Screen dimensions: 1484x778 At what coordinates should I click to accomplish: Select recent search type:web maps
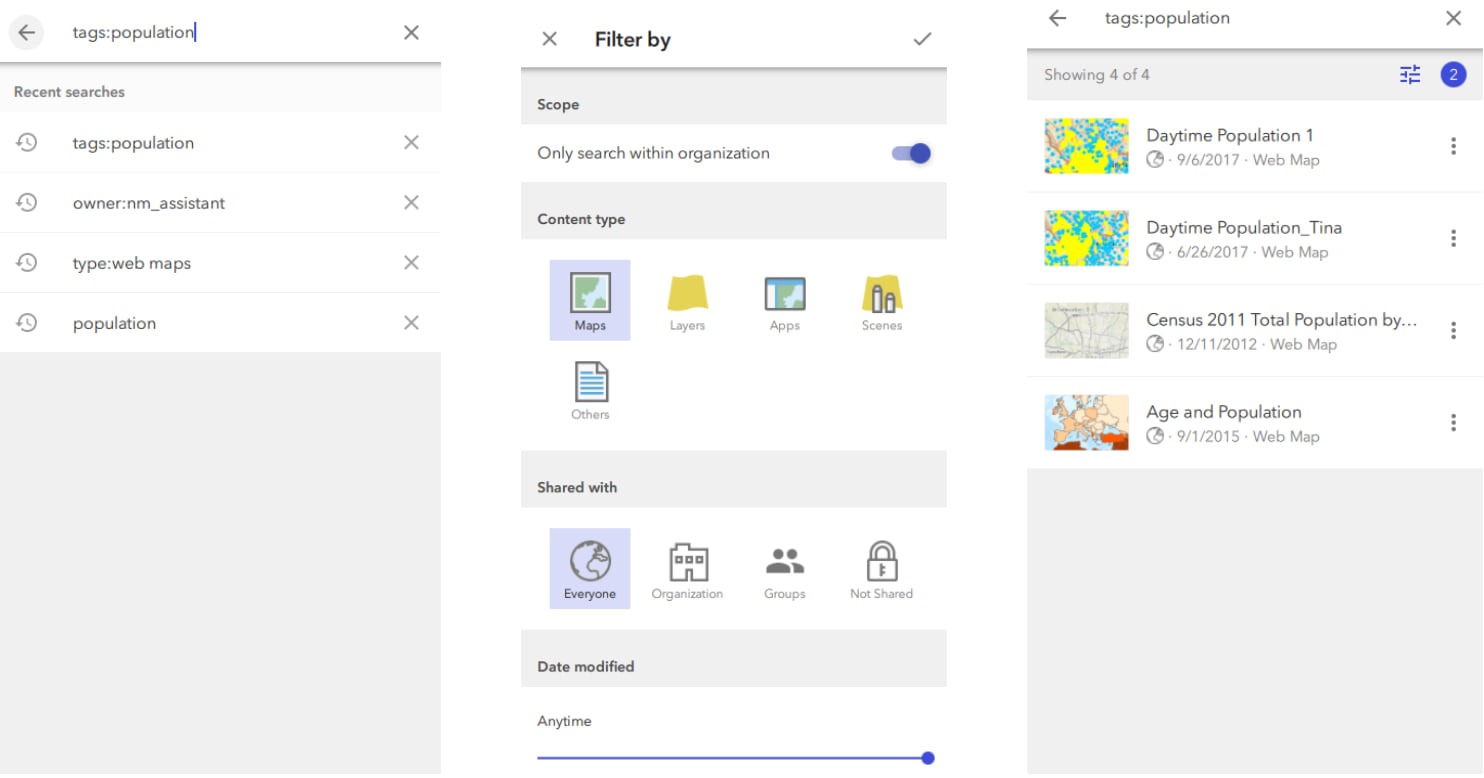pos(132,263)
